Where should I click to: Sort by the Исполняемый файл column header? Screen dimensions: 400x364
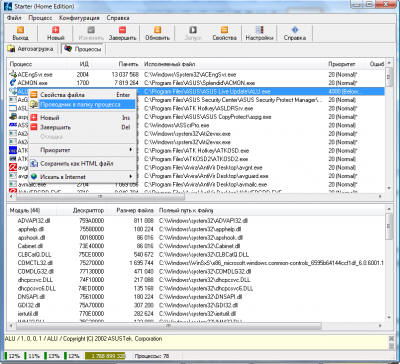(169, 64)
